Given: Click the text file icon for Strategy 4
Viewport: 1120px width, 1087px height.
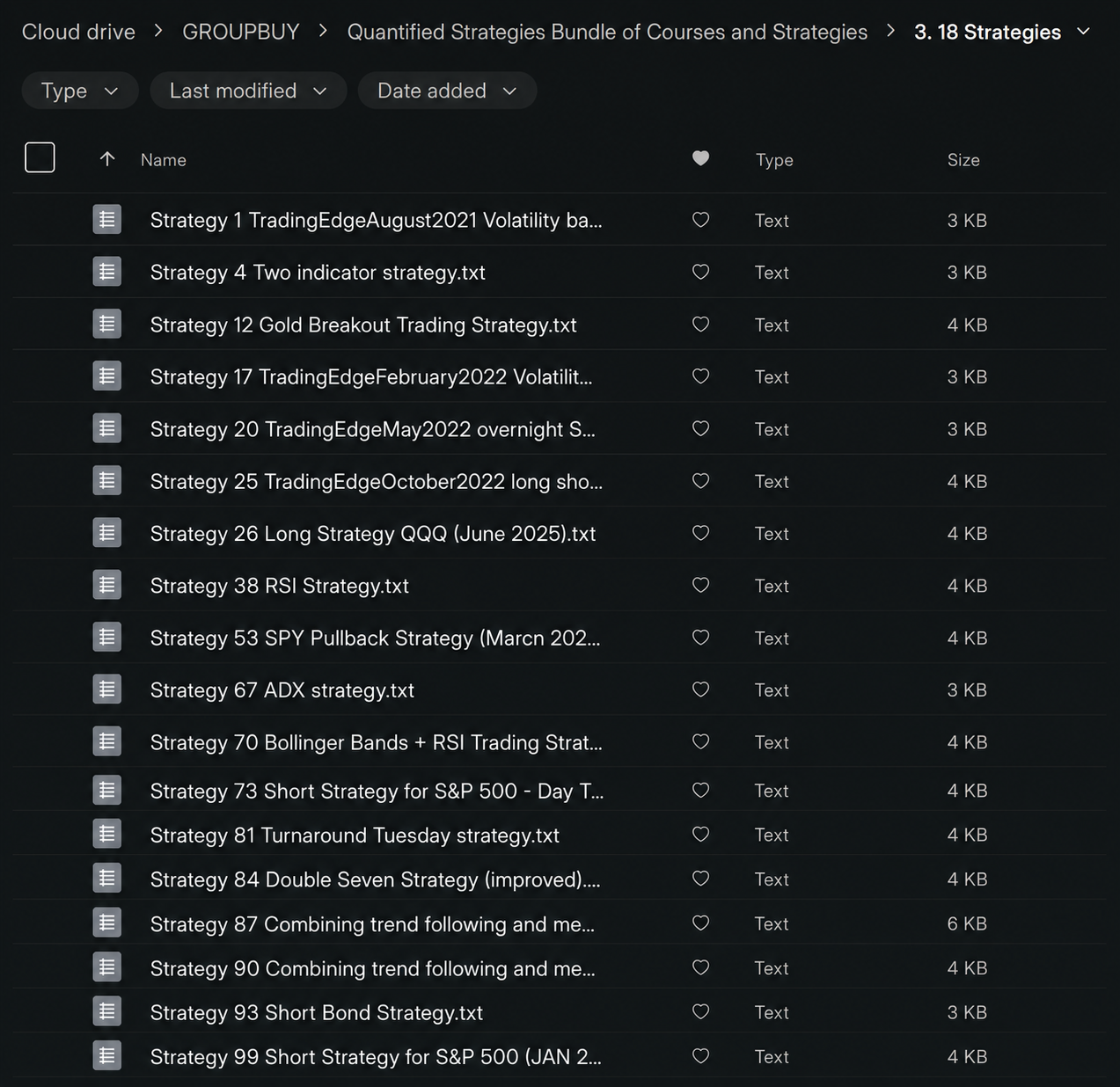Looking at the screenshot, I should point(107,272).
